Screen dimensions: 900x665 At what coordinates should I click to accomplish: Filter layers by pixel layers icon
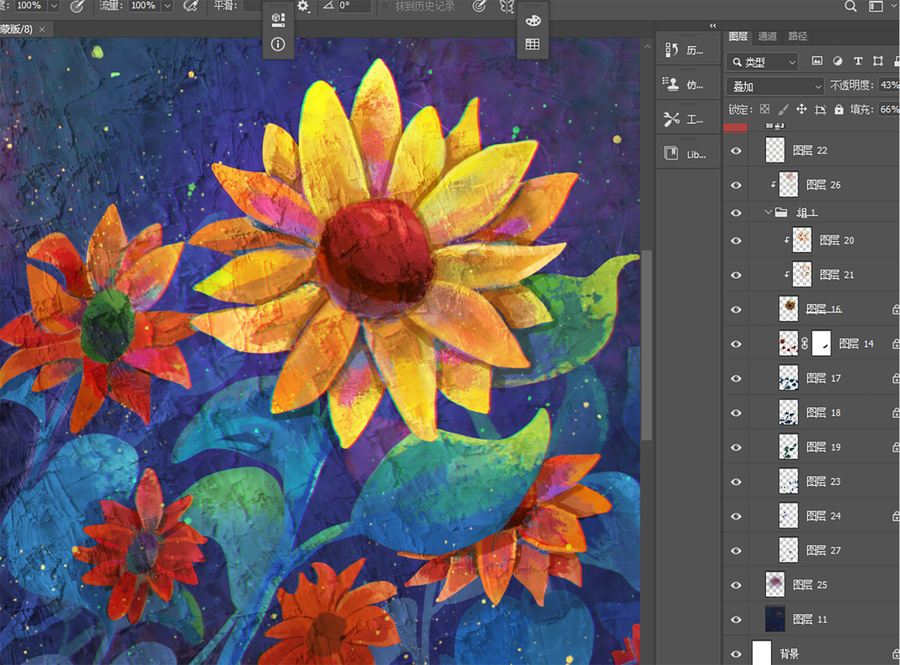pos(817,61)
